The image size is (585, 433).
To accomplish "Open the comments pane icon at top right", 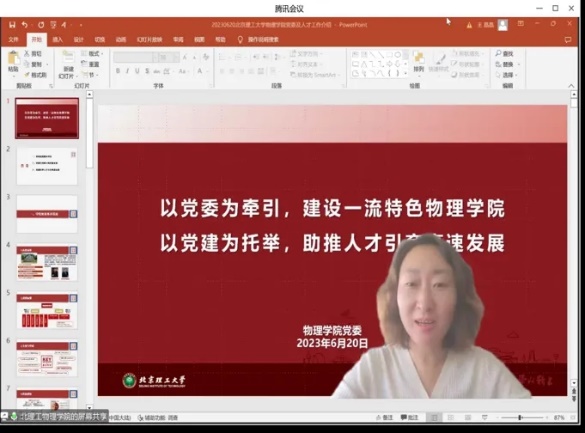I will coord(568,40).
